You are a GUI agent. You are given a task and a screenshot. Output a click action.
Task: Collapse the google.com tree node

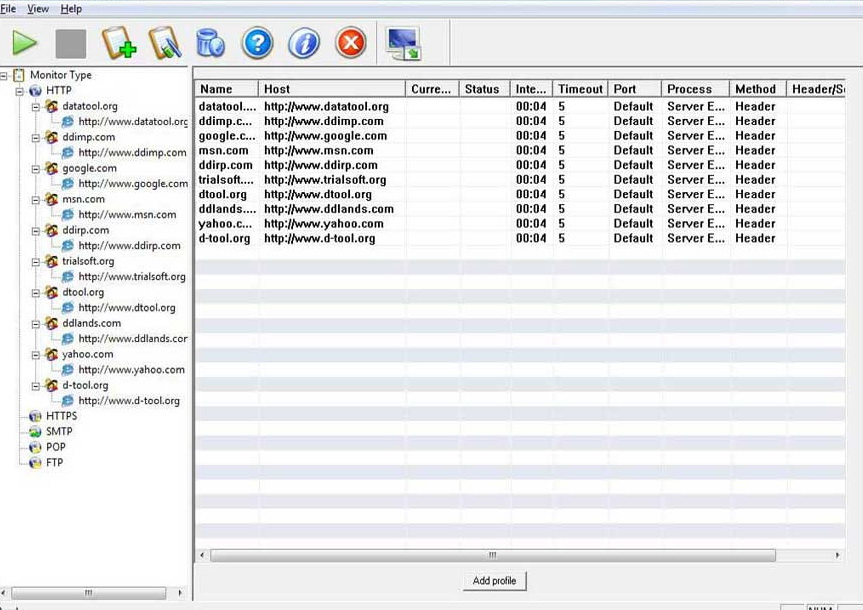click(36, 169)
